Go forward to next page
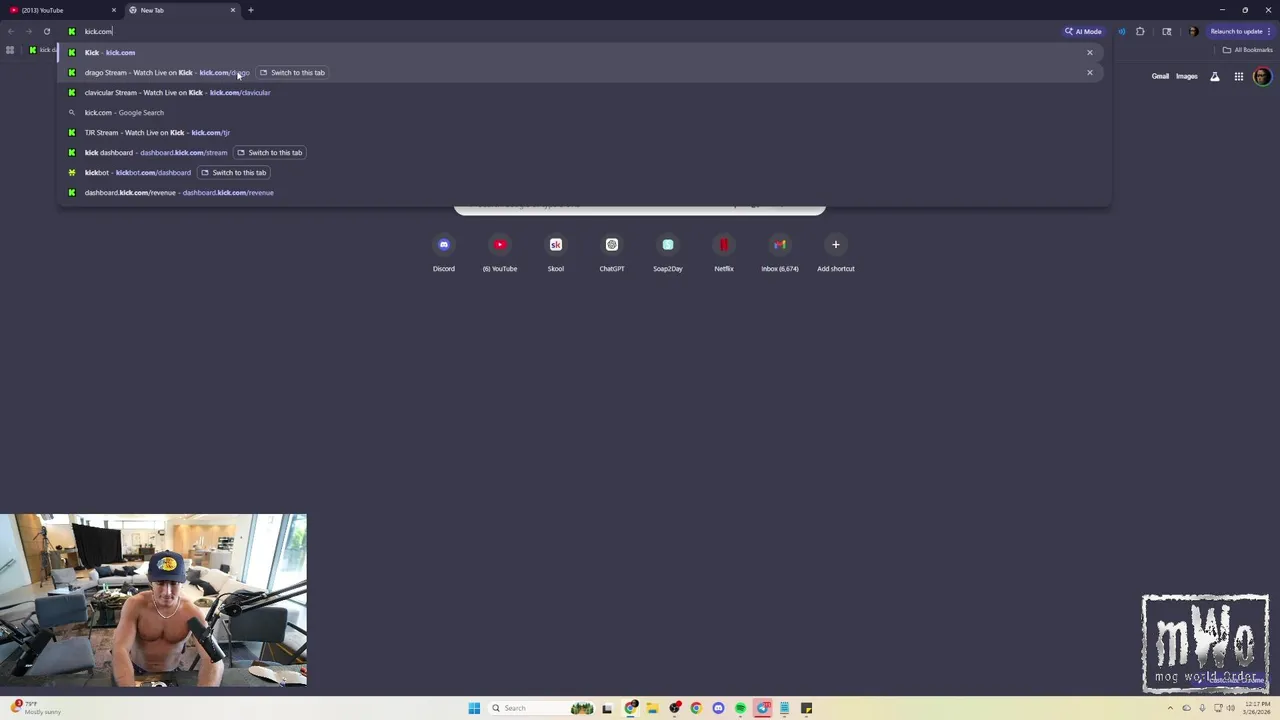Image resolution: width=1280 pixels, height=720 pixels. pyautogui.click(x=29, y=31)
